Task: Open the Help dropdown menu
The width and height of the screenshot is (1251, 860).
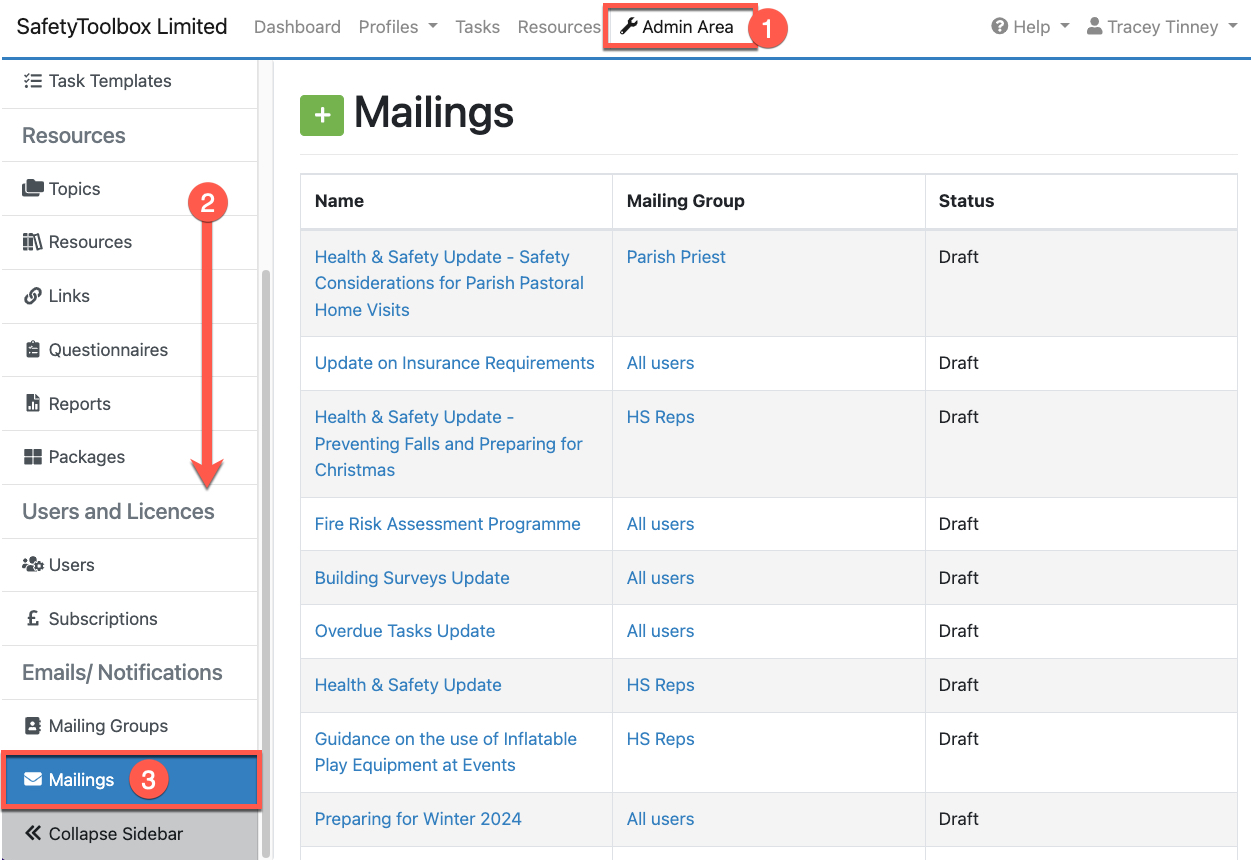Action: (x=1030, y=27)
